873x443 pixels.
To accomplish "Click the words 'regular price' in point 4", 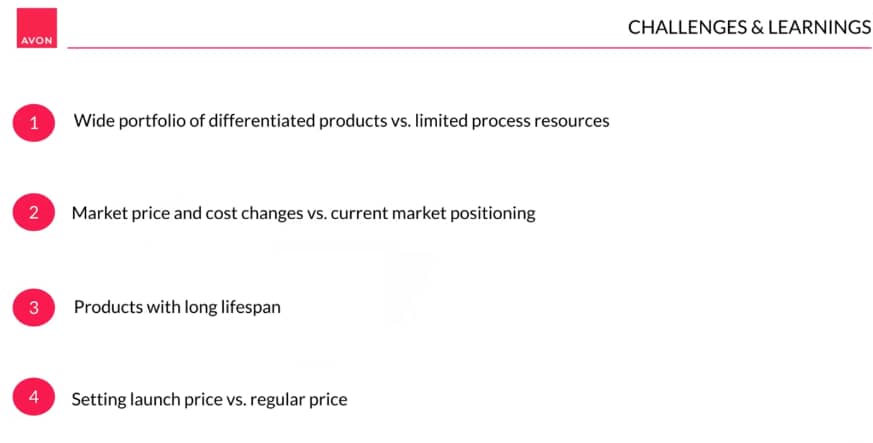I will (x=299, y=400).
